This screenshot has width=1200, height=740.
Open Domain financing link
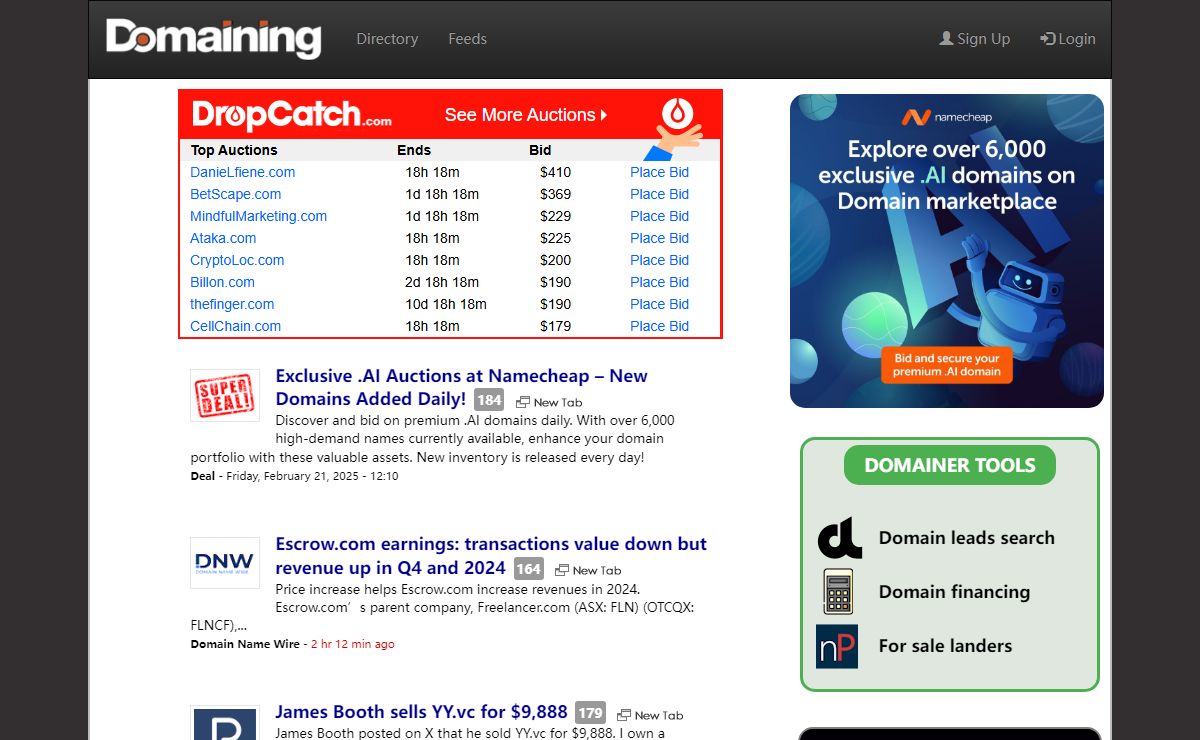tap(954, 592)
